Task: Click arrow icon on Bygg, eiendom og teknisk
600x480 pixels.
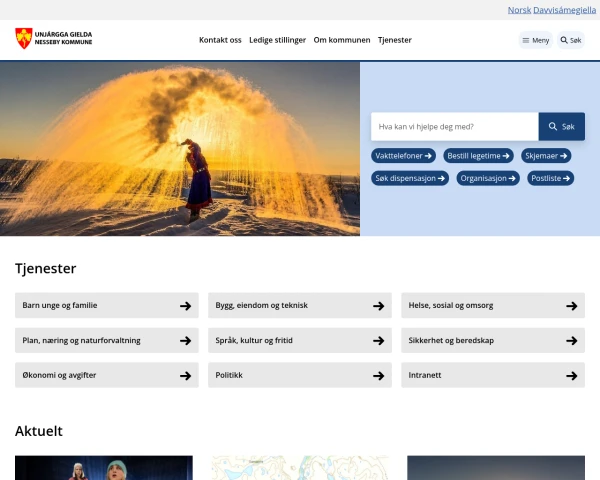Action: [x=378, y=306]
